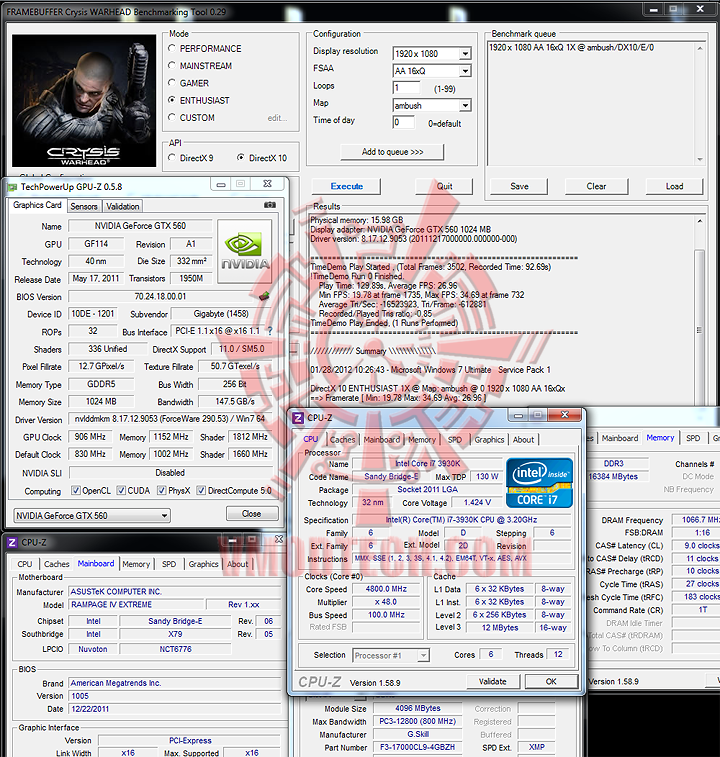The width and height of the screenshot is (720, 757).
Task: Select CUSTOM mode radio button
Action: click(x=171, y=117)
